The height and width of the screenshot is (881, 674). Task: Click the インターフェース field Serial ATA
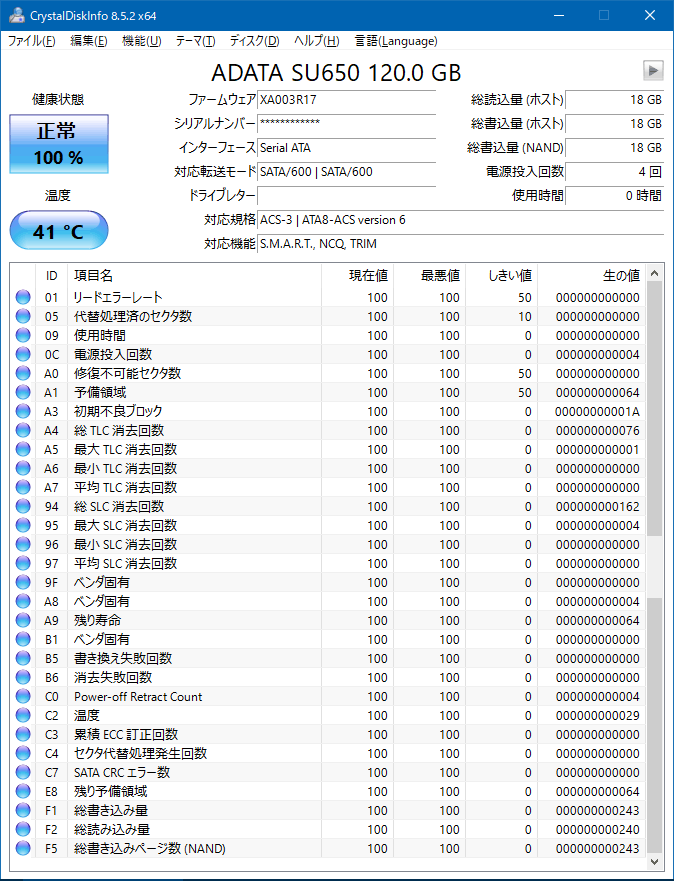[x=347, y=148]
